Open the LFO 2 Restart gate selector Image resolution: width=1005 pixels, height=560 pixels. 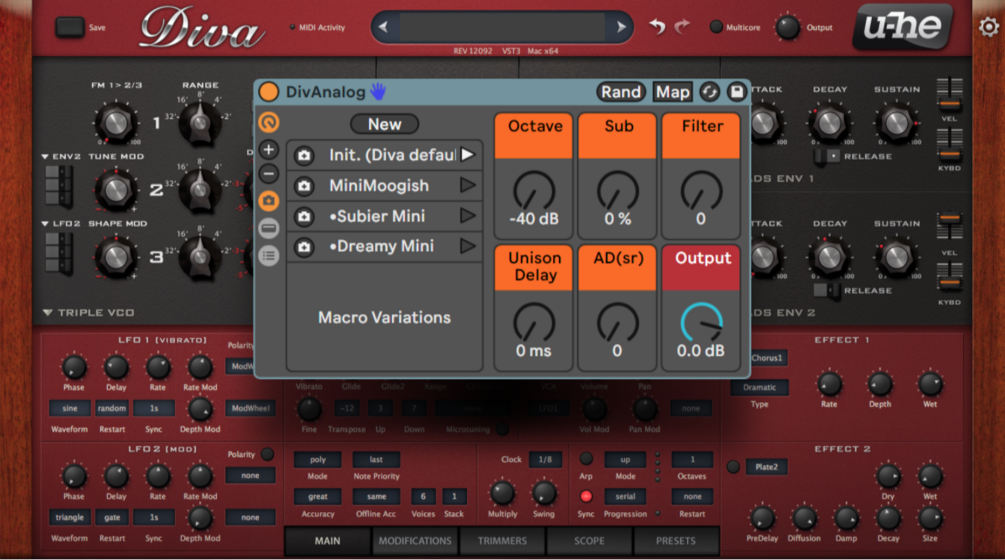[112, 517]
